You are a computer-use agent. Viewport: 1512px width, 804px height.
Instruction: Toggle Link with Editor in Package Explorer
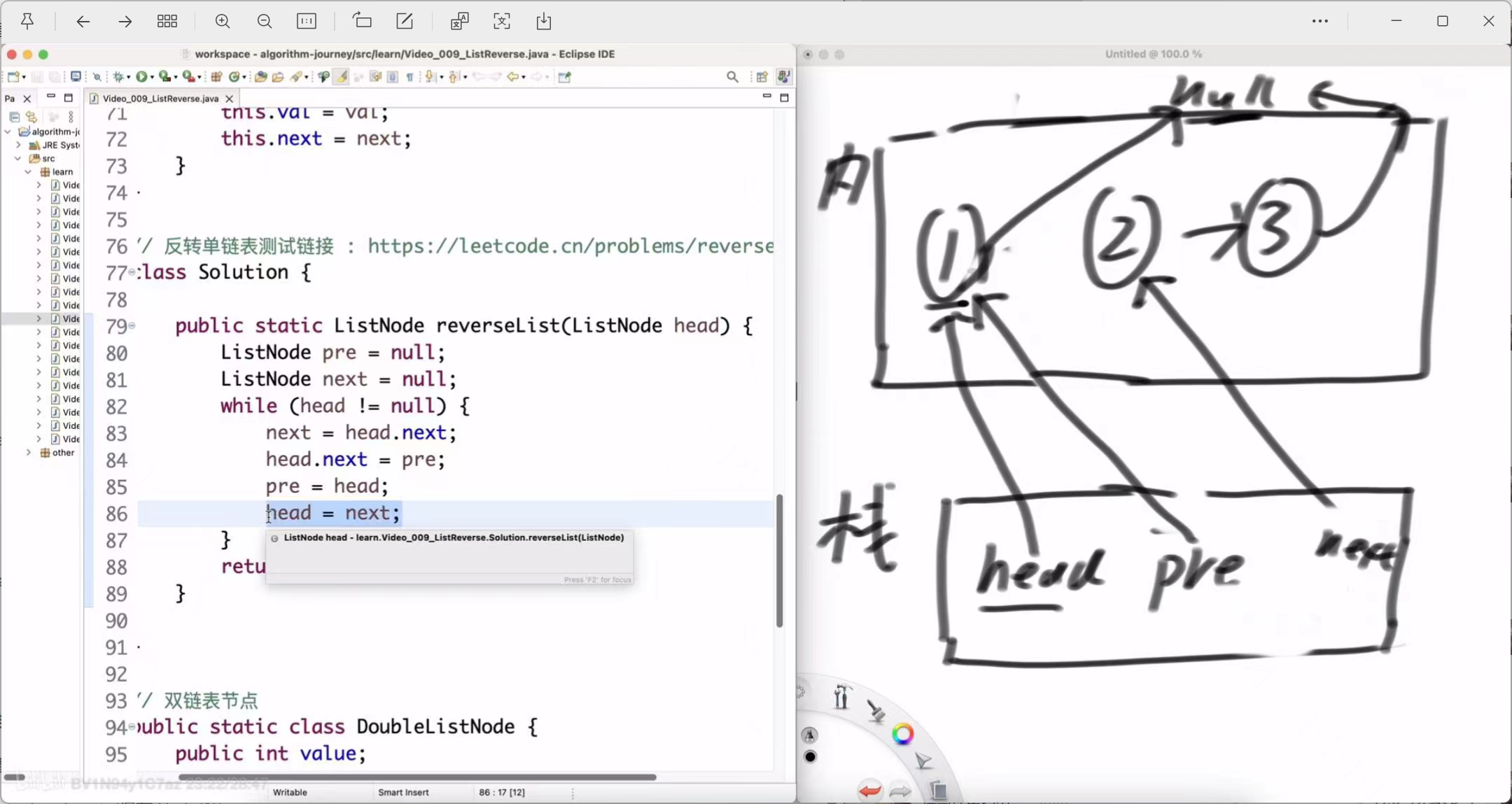coord(31,117)
